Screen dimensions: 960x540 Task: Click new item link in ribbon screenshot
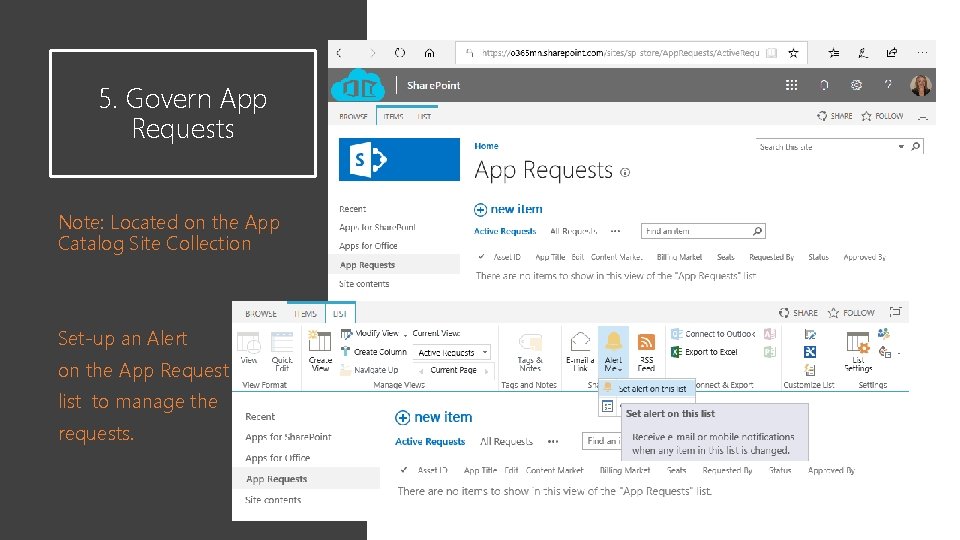point(433,418)
